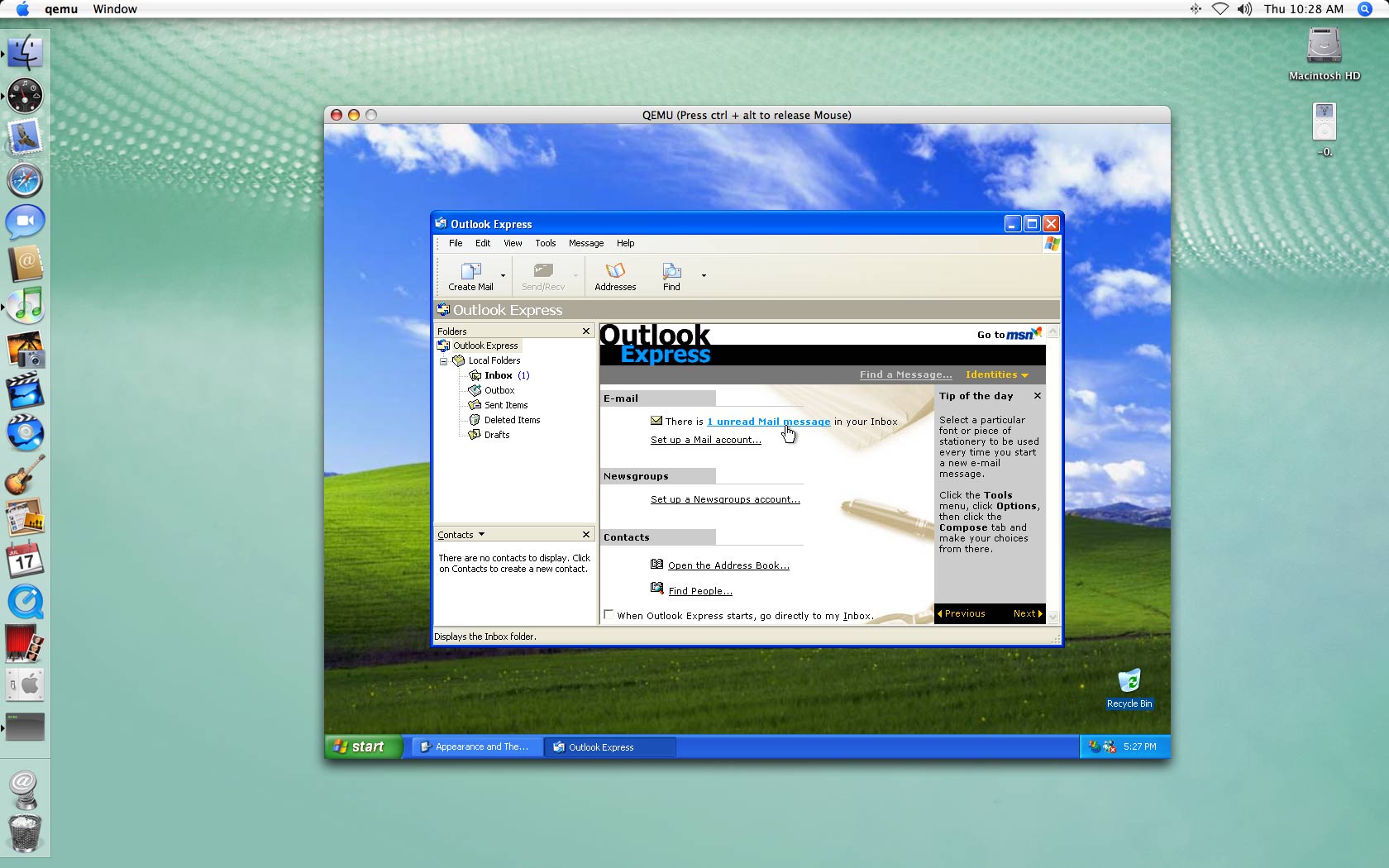Click the Find toolbar icon
The width and height of the screenshot is (1389, 868).
coord(671,272)
